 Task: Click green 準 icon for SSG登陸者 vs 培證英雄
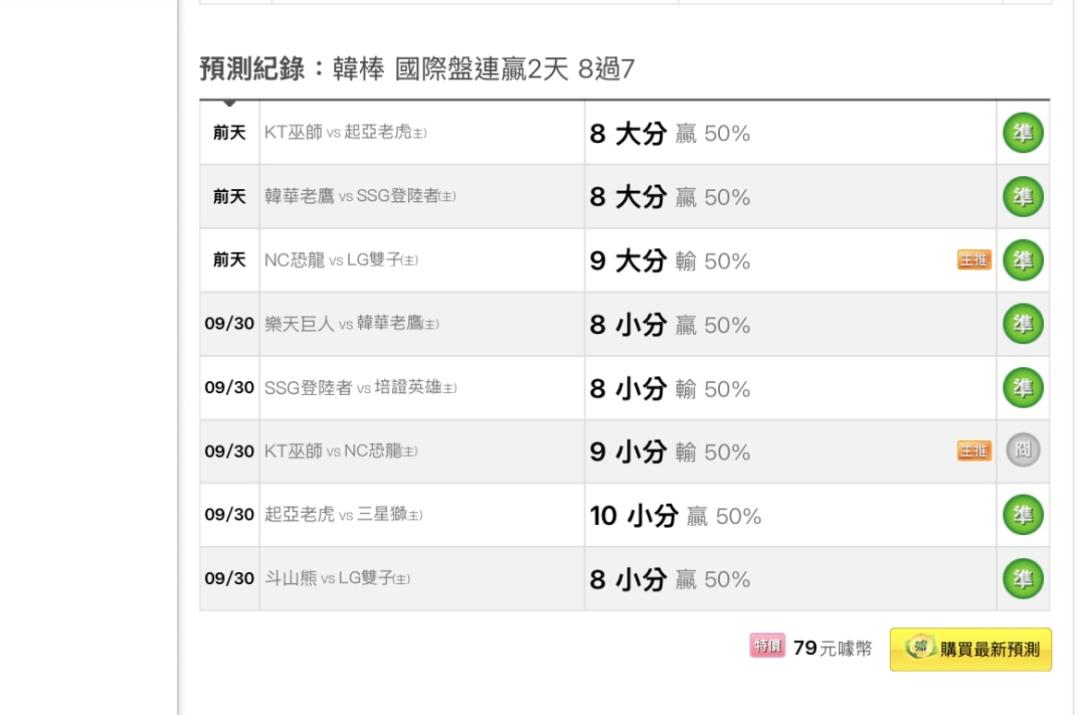pyautogui.click(x=1022, y=388)
